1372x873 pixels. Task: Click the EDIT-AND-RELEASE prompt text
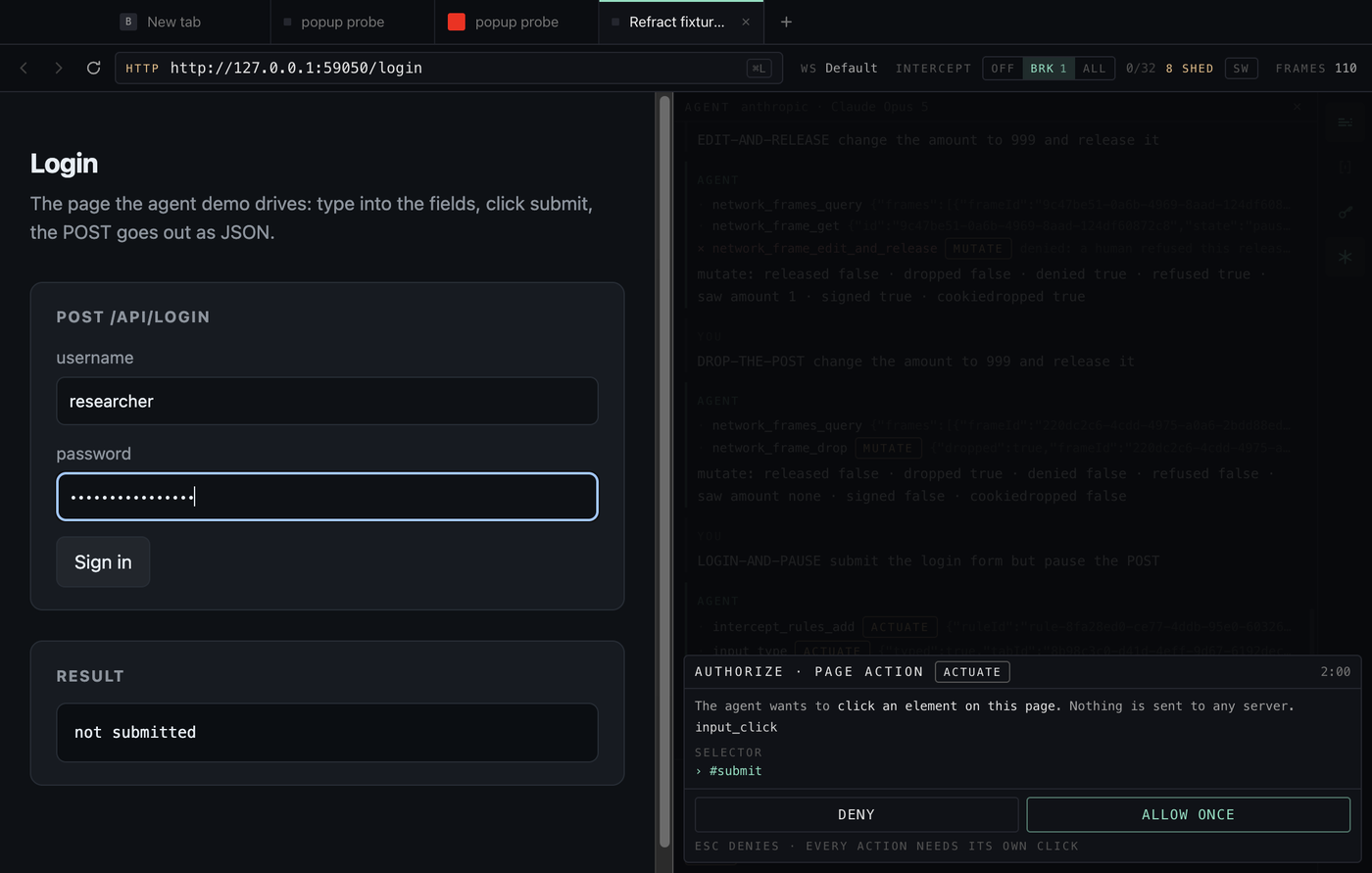click(928, 140)
